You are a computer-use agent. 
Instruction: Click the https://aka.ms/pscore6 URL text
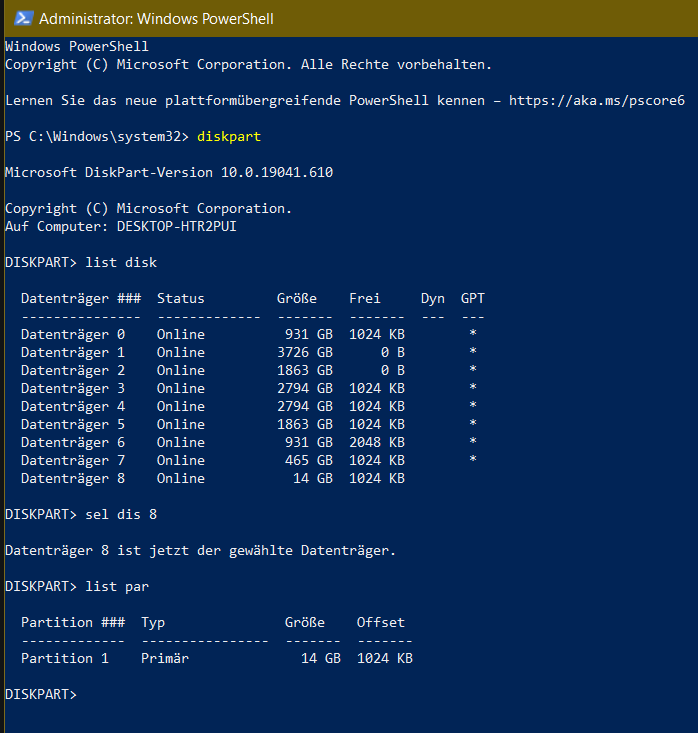597,101
